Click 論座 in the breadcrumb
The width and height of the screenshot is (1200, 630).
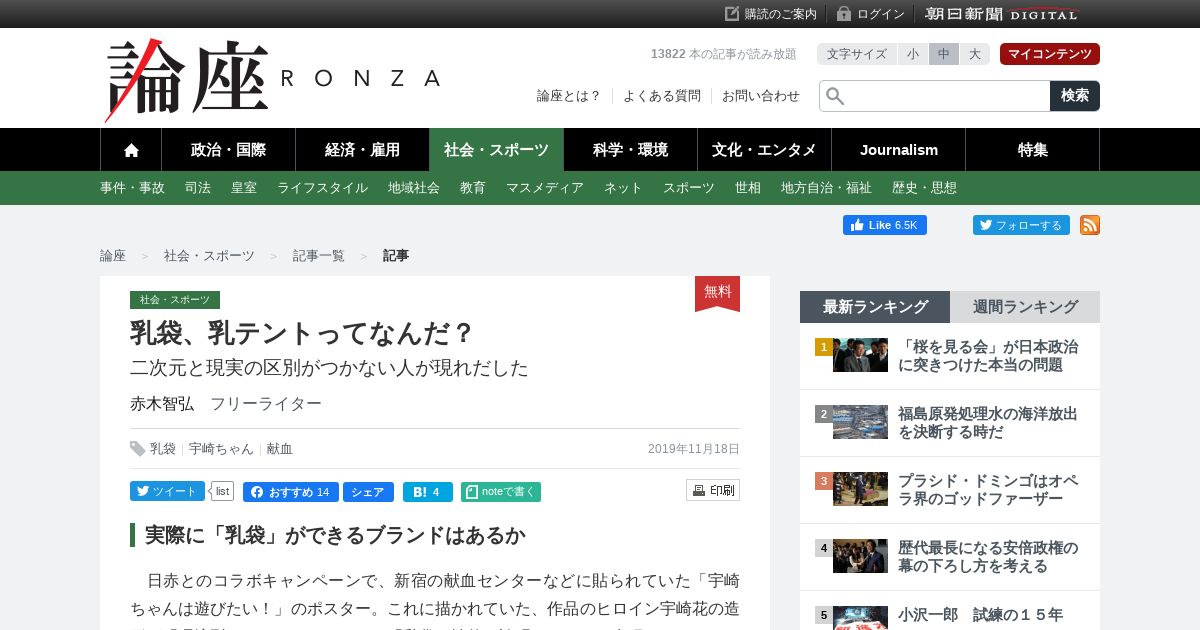[113, 256]
